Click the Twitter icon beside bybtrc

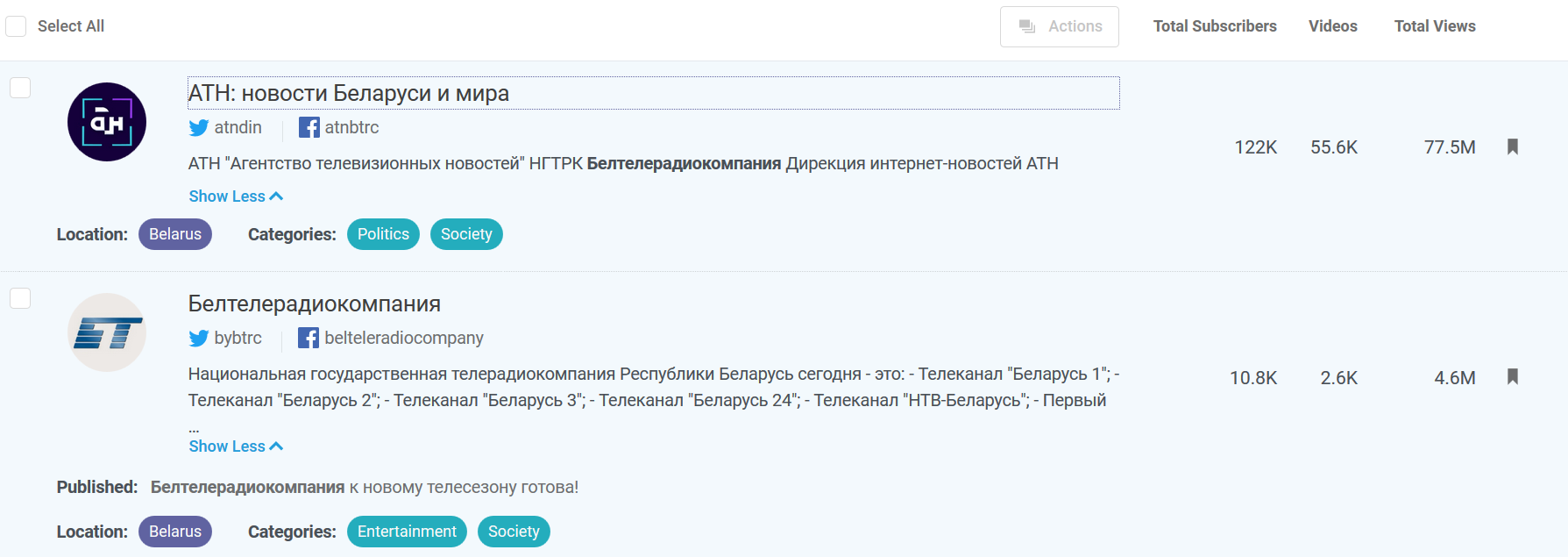tap(199, 339)
